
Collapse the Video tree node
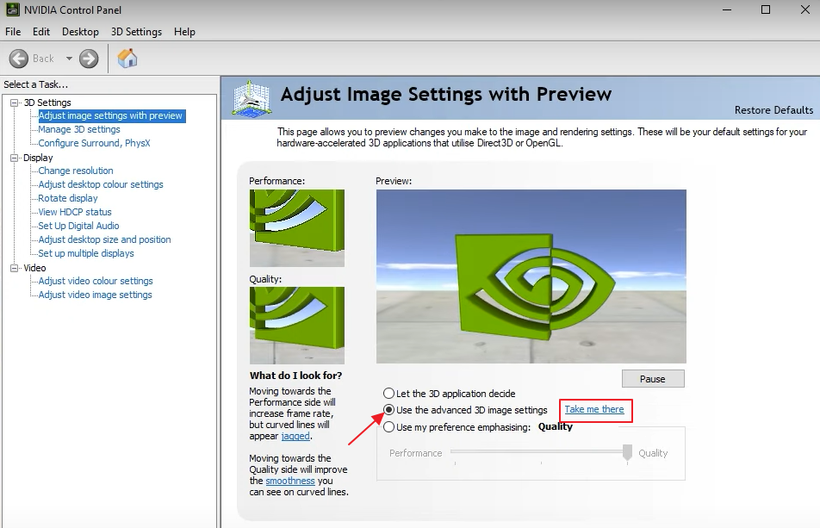[14, 268]
